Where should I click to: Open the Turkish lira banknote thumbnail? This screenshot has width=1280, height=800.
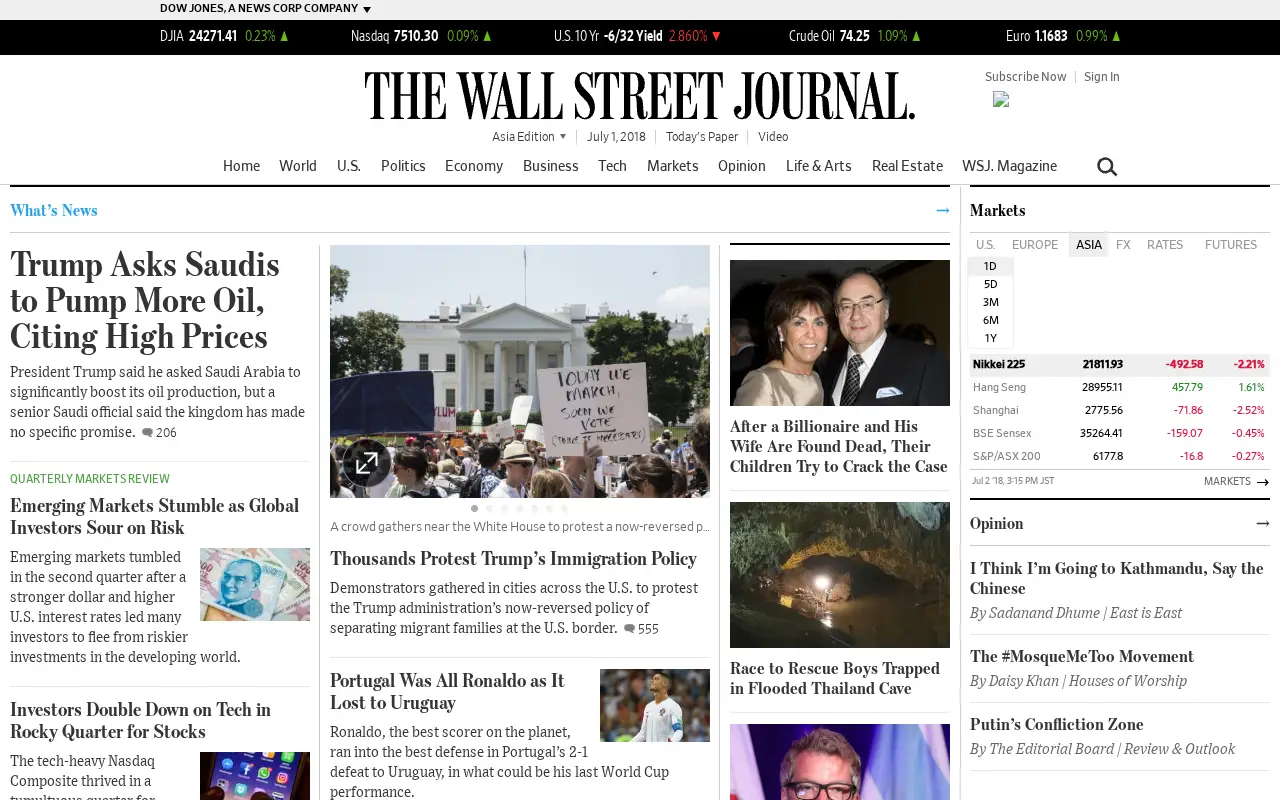(x=255, y=584)
